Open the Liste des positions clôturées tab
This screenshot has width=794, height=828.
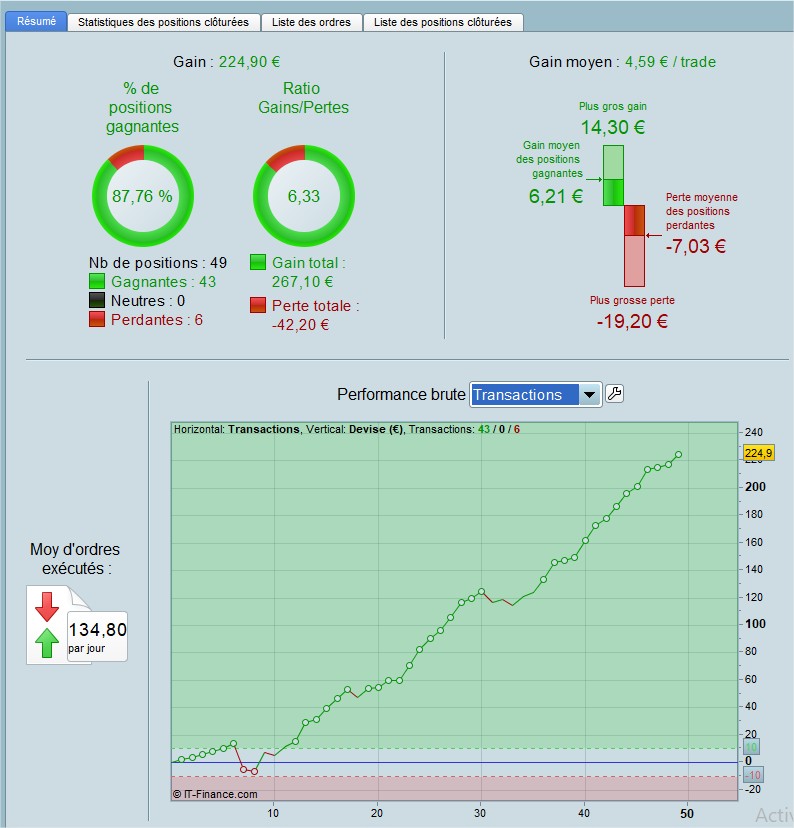[x=443, y=22]
